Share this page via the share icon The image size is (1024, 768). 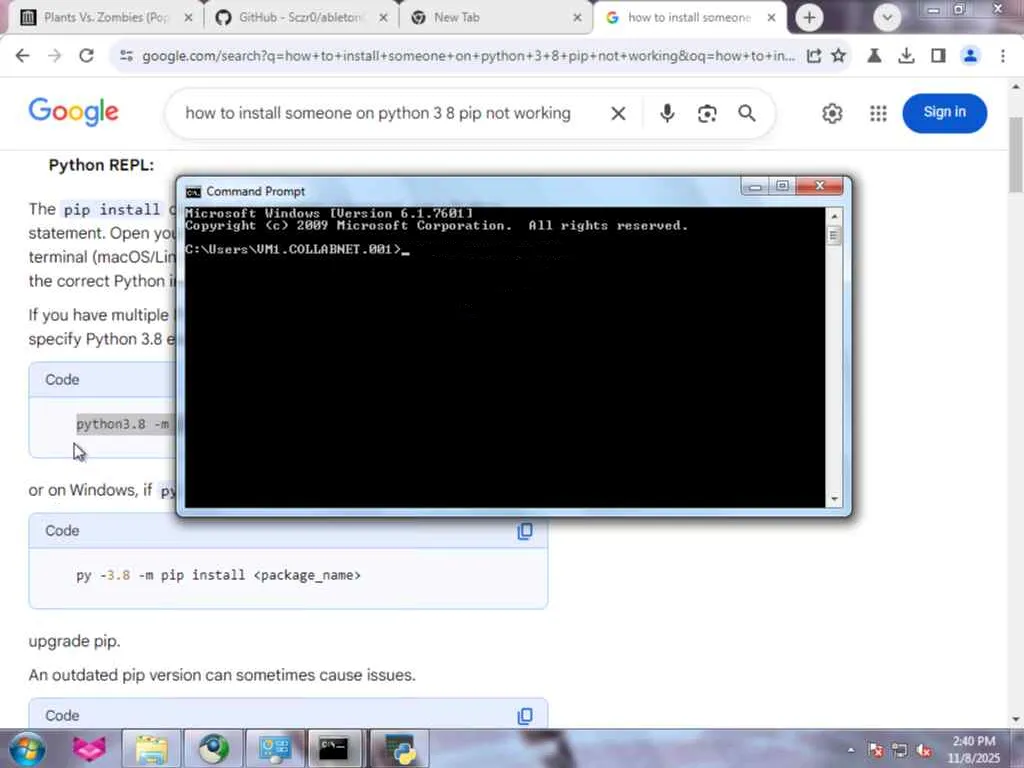(814, 56)
